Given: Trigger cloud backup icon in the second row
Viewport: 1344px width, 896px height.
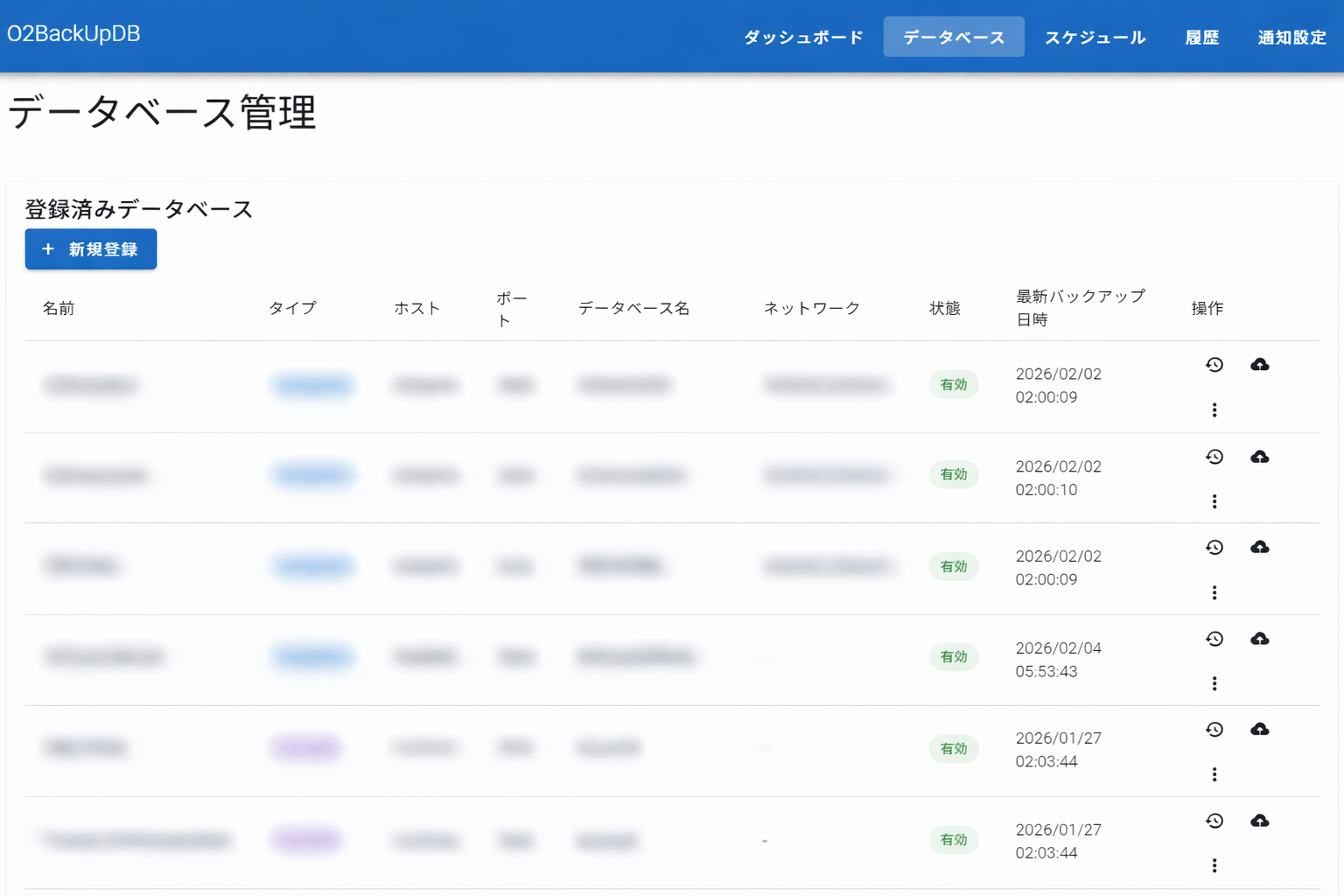Looking at the screenshot, I should click(x=1260, y=456).
